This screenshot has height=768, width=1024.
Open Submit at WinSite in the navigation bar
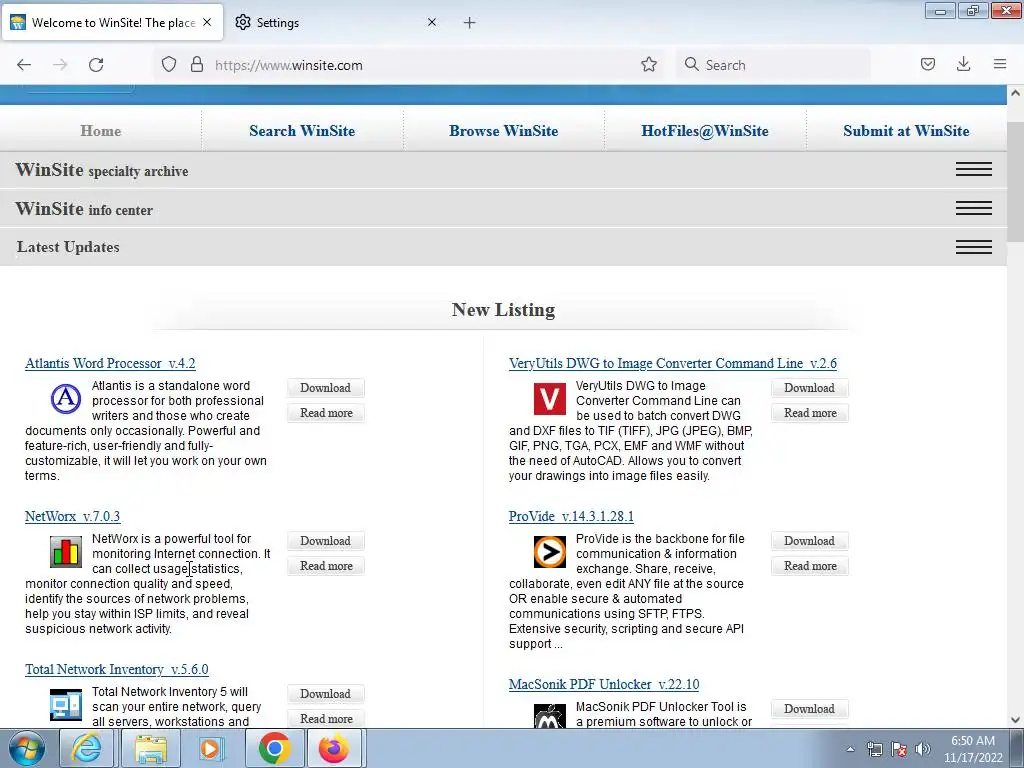(x=906, y=131)
